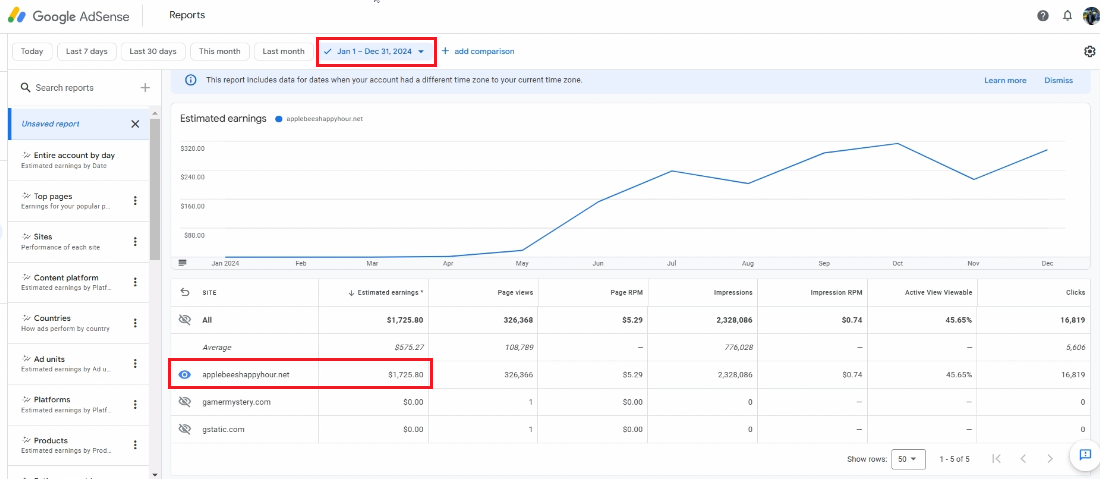Open the account profile avatar
Viewport: 1102px width, 480px height.
(x=1091, y=15)
